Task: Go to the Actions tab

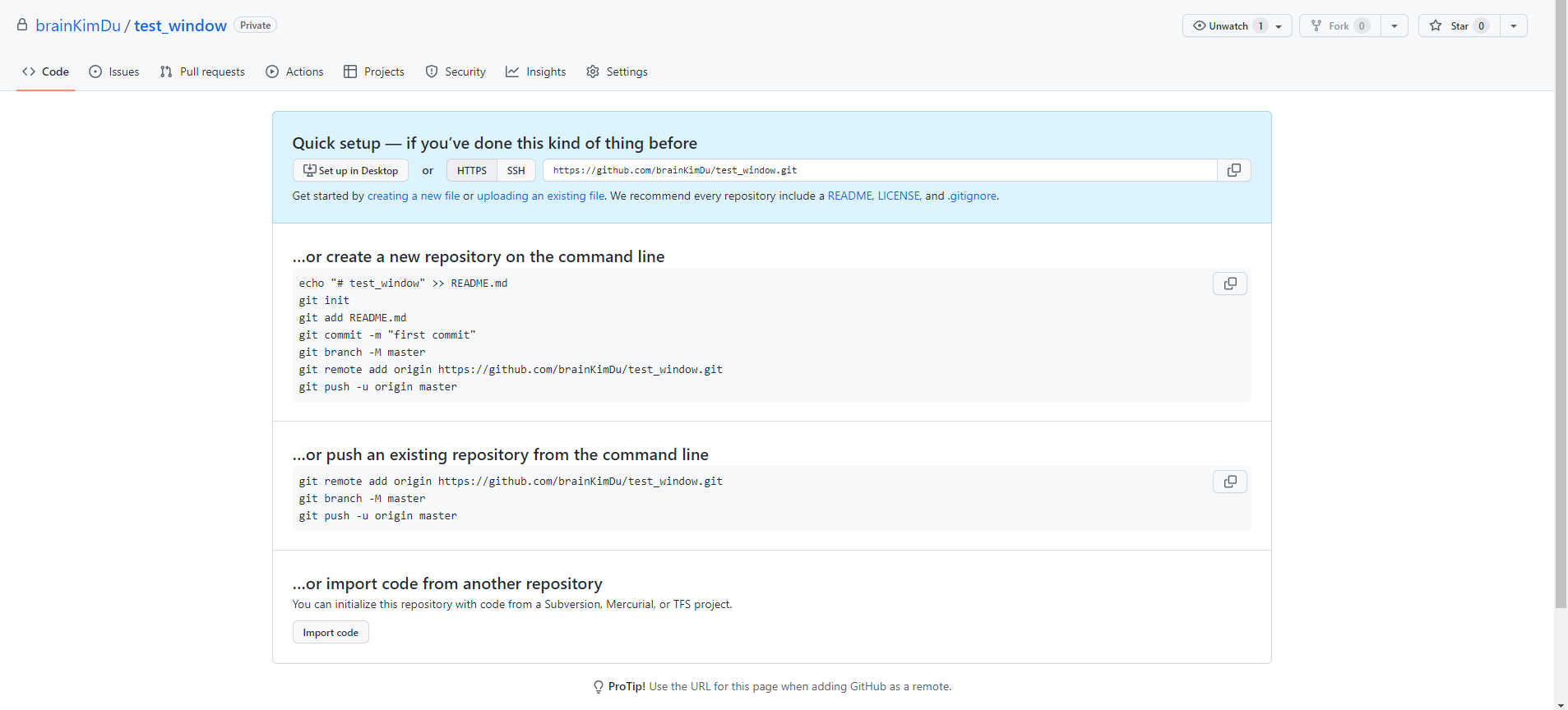Action: [294, 71]
